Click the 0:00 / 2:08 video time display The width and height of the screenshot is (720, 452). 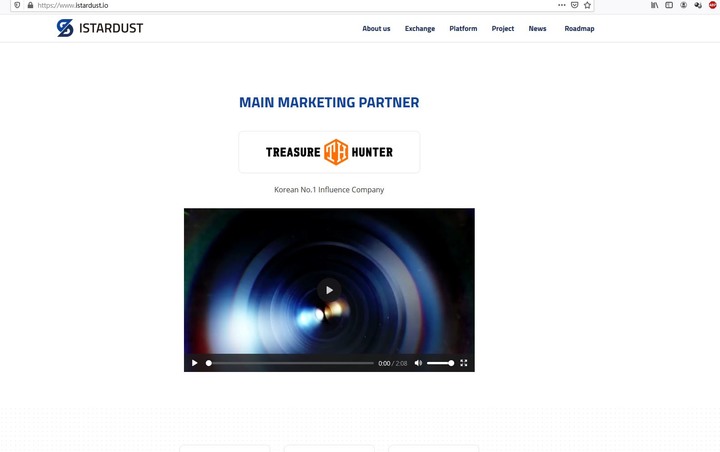(393, 363)
